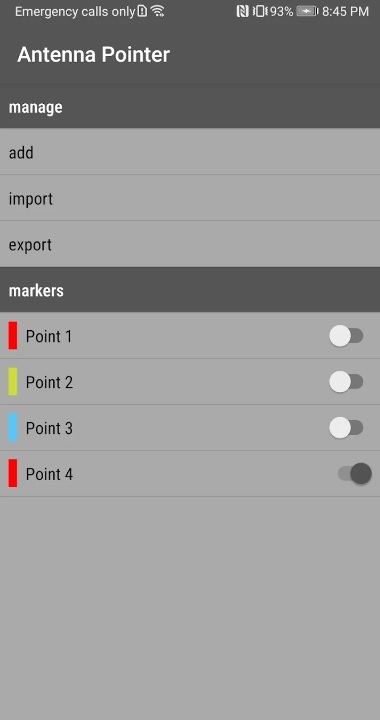Enable the Point 2 marker toggle

coord(346,382)
